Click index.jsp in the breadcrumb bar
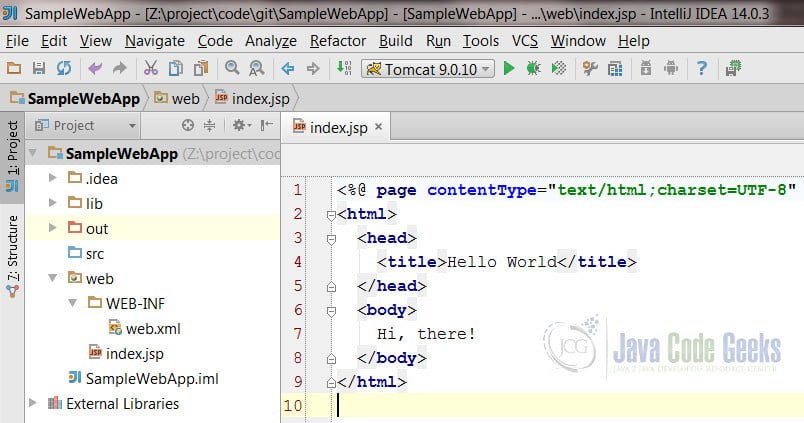The image size is (804, 423). coord(253,98)
